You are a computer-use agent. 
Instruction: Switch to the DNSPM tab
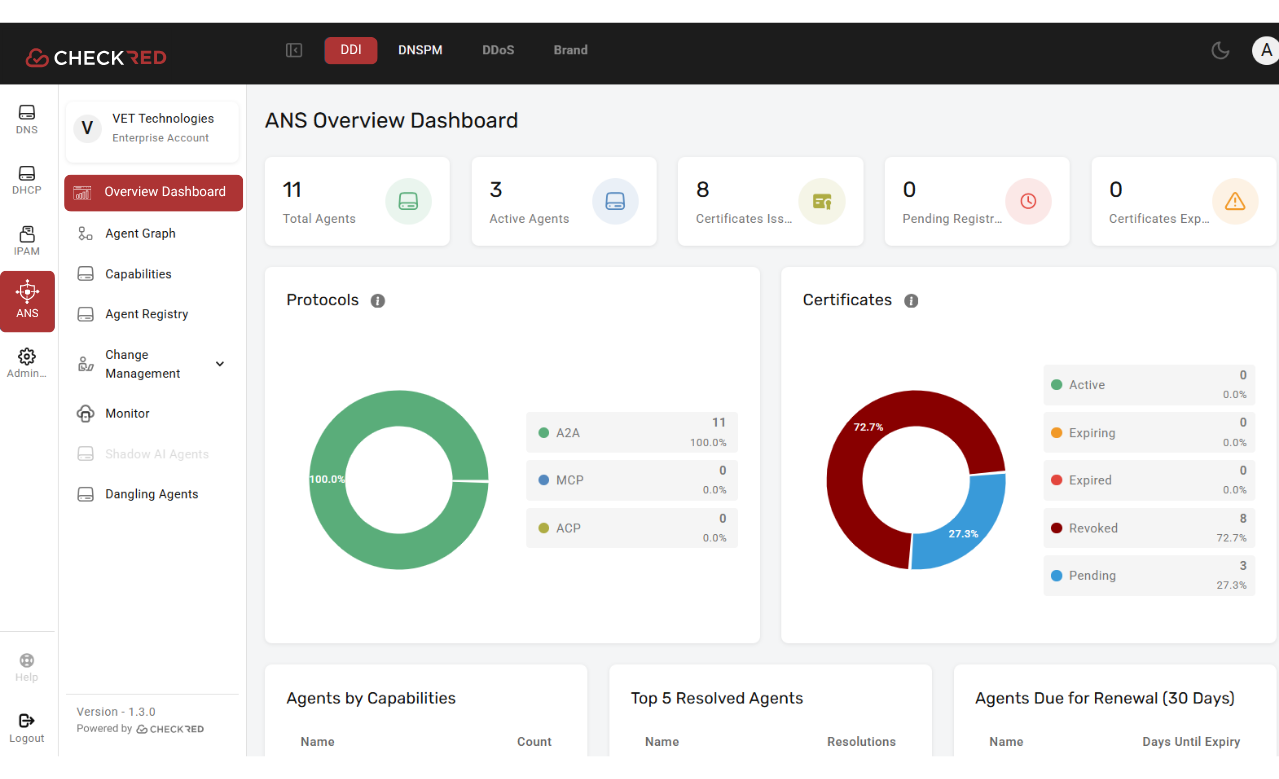point(420,50)
